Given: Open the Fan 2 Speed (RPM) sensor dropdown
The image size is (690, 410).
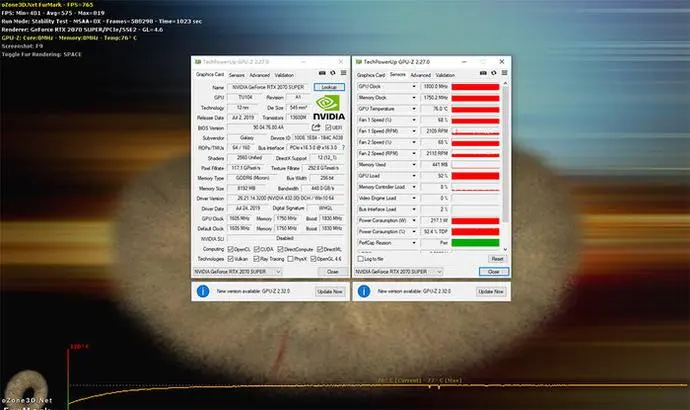Looking at the screenshot, I should tap(414, 154).
